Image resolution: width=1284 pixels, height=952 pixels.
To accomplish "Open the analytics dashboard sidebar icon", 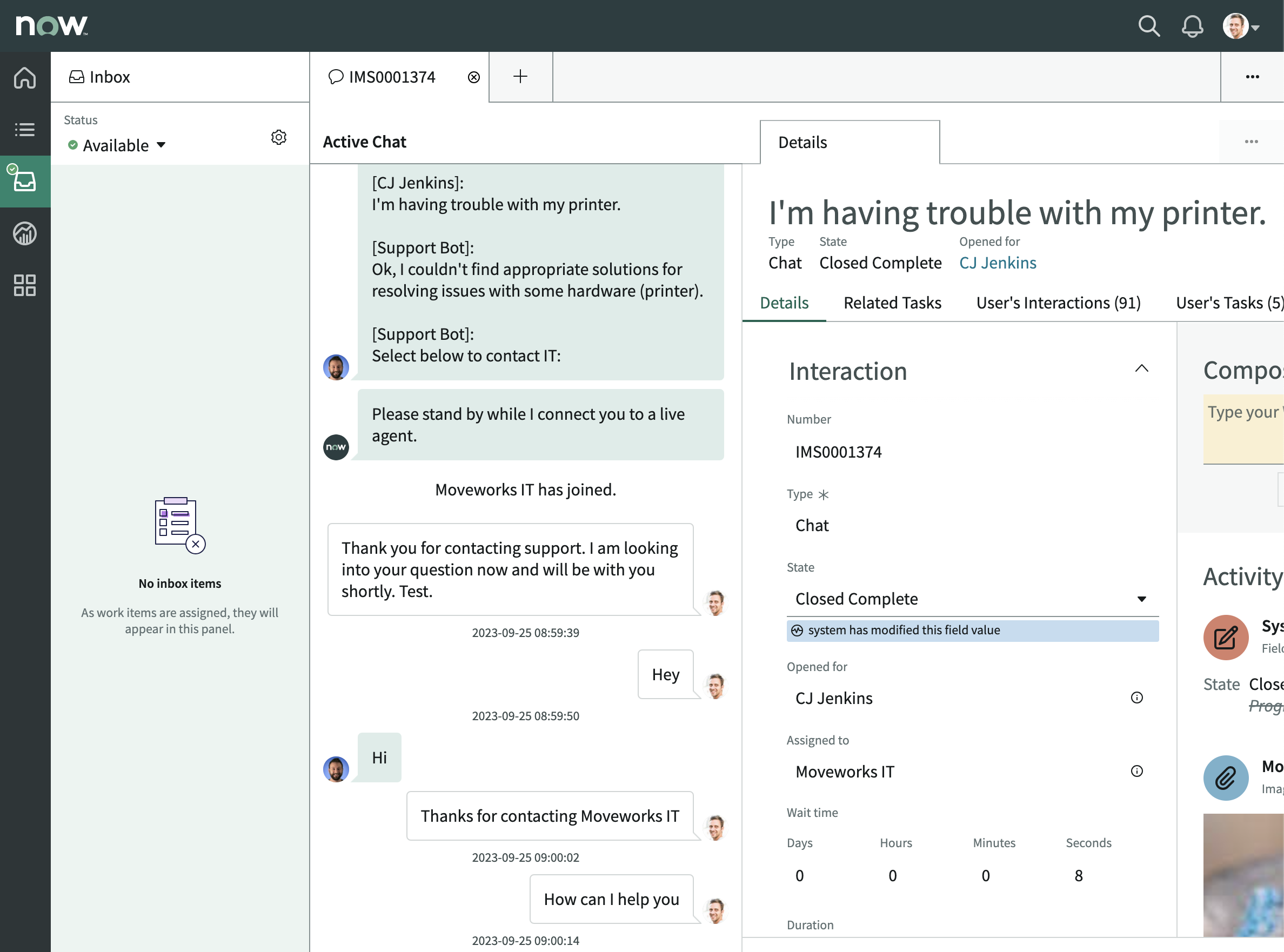I will 25,233.
